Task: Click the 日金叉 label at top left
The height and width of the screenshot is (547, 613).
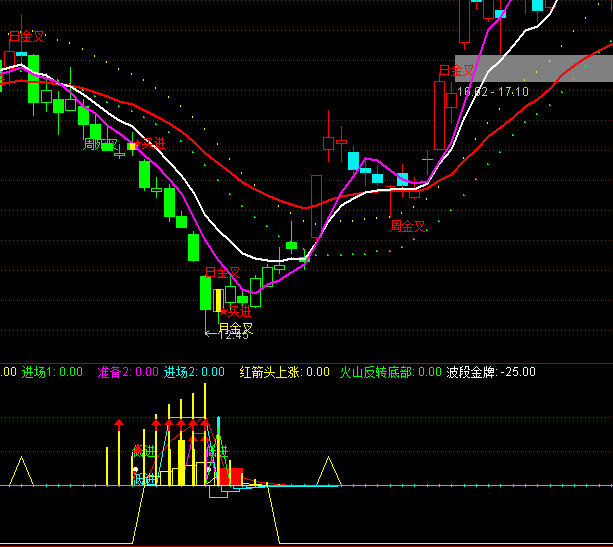Action: [x=27, y=37]
